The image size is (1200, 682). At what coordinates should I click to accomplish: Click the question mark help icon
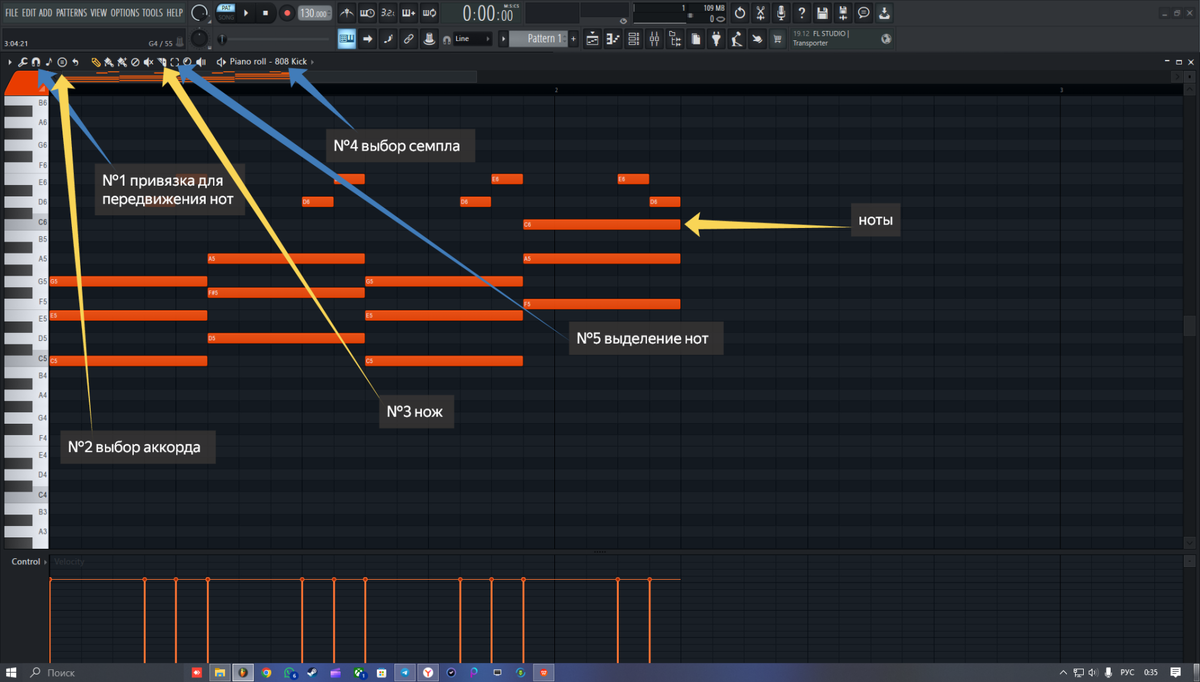pos(802,13)
